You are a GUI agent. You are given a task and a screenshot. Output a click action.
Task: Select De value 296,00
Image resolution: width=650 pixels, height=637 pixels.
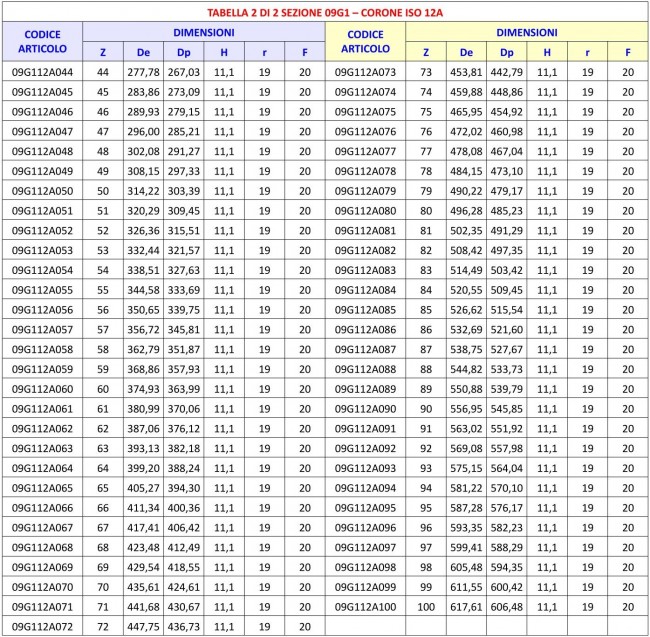coord(143,132)
